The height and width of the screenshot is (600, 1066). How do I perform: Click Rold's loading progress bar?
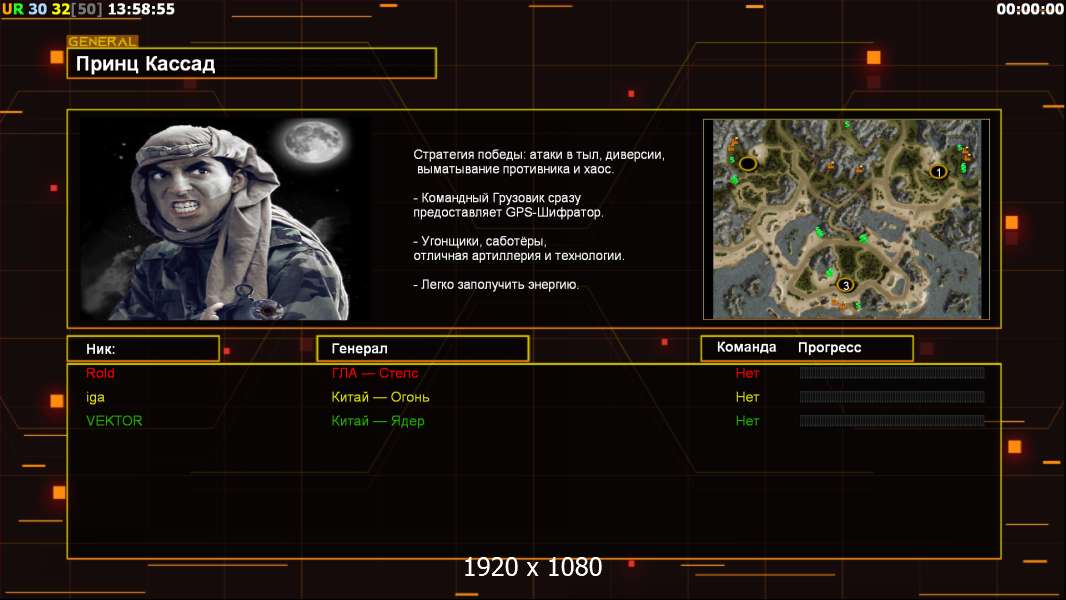(892, 372)
